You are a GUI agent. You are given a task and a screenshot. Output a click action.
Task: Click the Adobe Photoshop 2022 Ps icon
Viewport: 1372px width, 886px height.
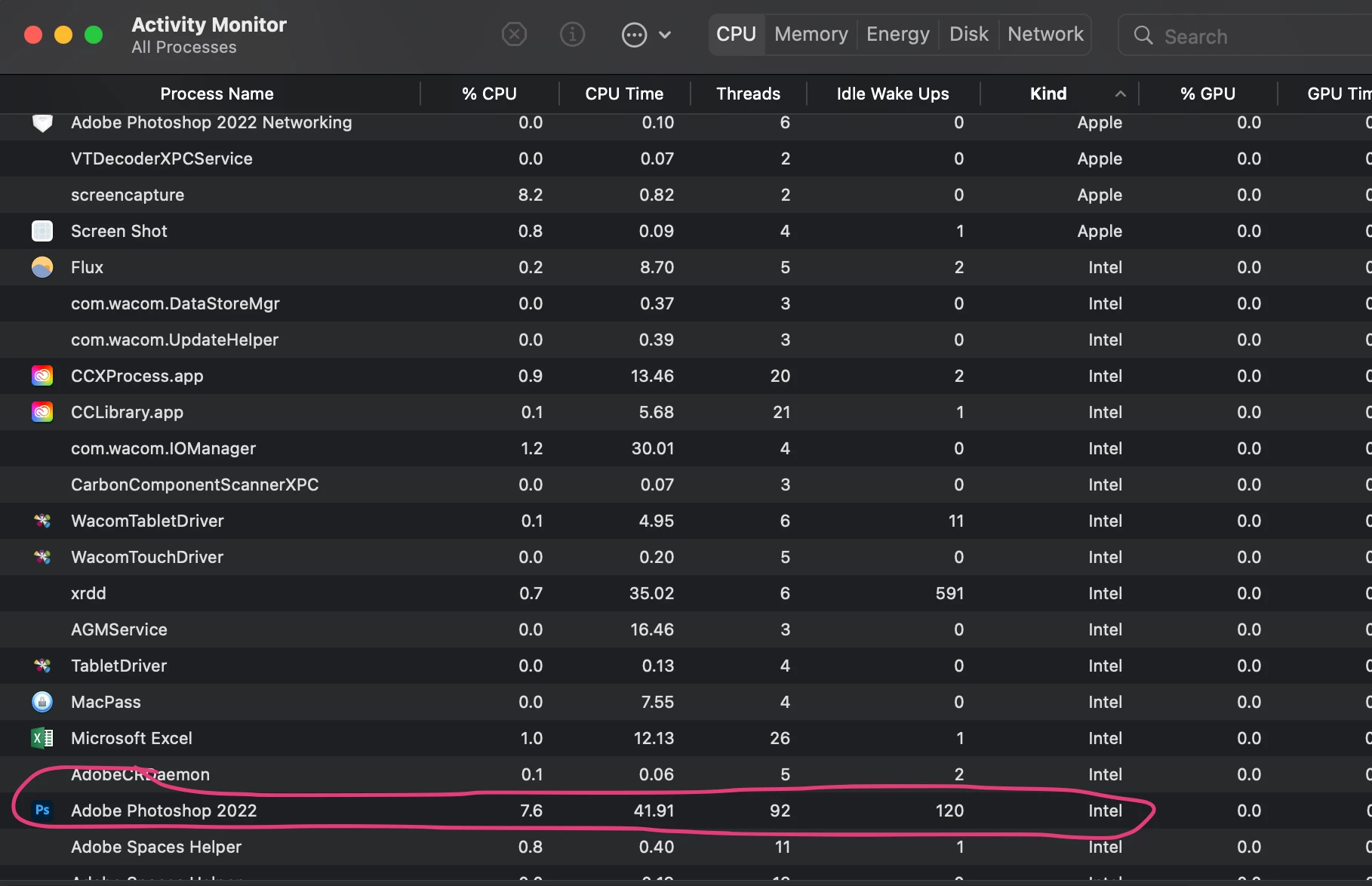click(x=42, y=810)
